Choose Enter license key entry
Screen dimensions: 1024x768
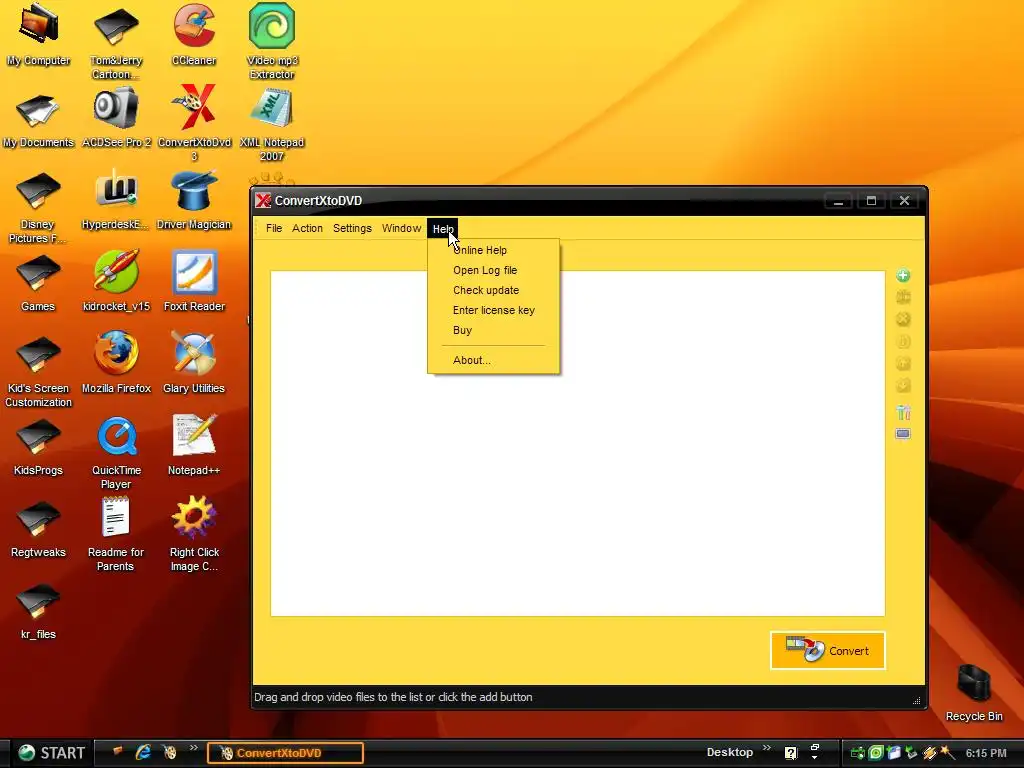[x=493, y=311]
